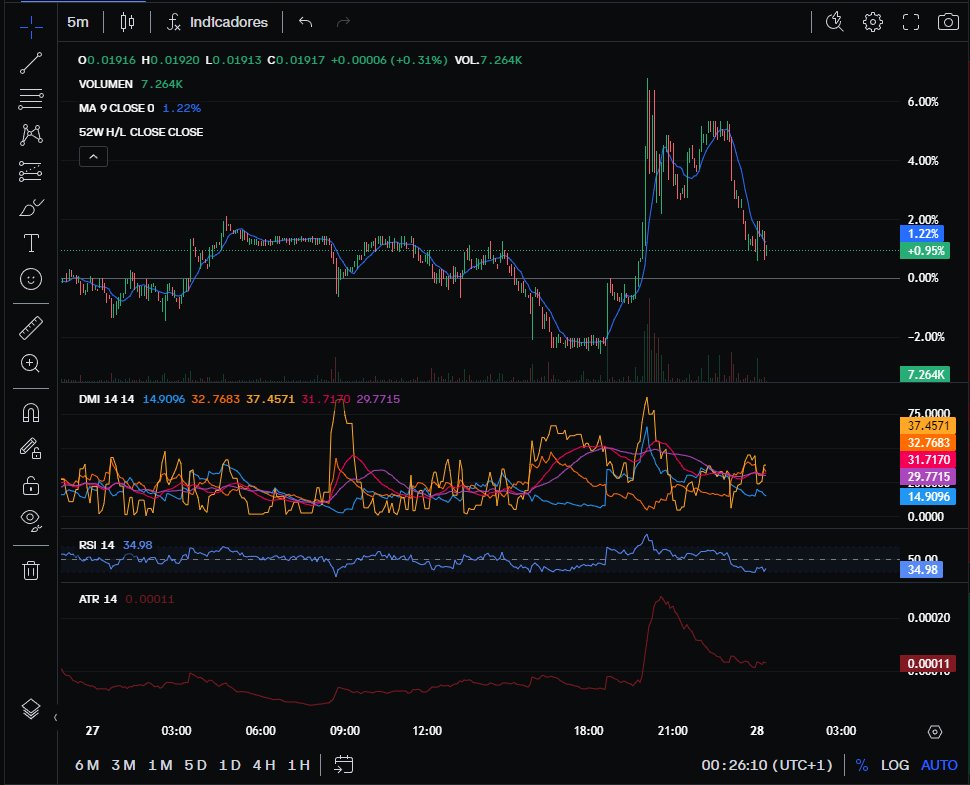Open the horizontal lines tool group
Image resolution: width=970 pixels, height=785 pixels.
pyautogui.click(x=31, y=99)
